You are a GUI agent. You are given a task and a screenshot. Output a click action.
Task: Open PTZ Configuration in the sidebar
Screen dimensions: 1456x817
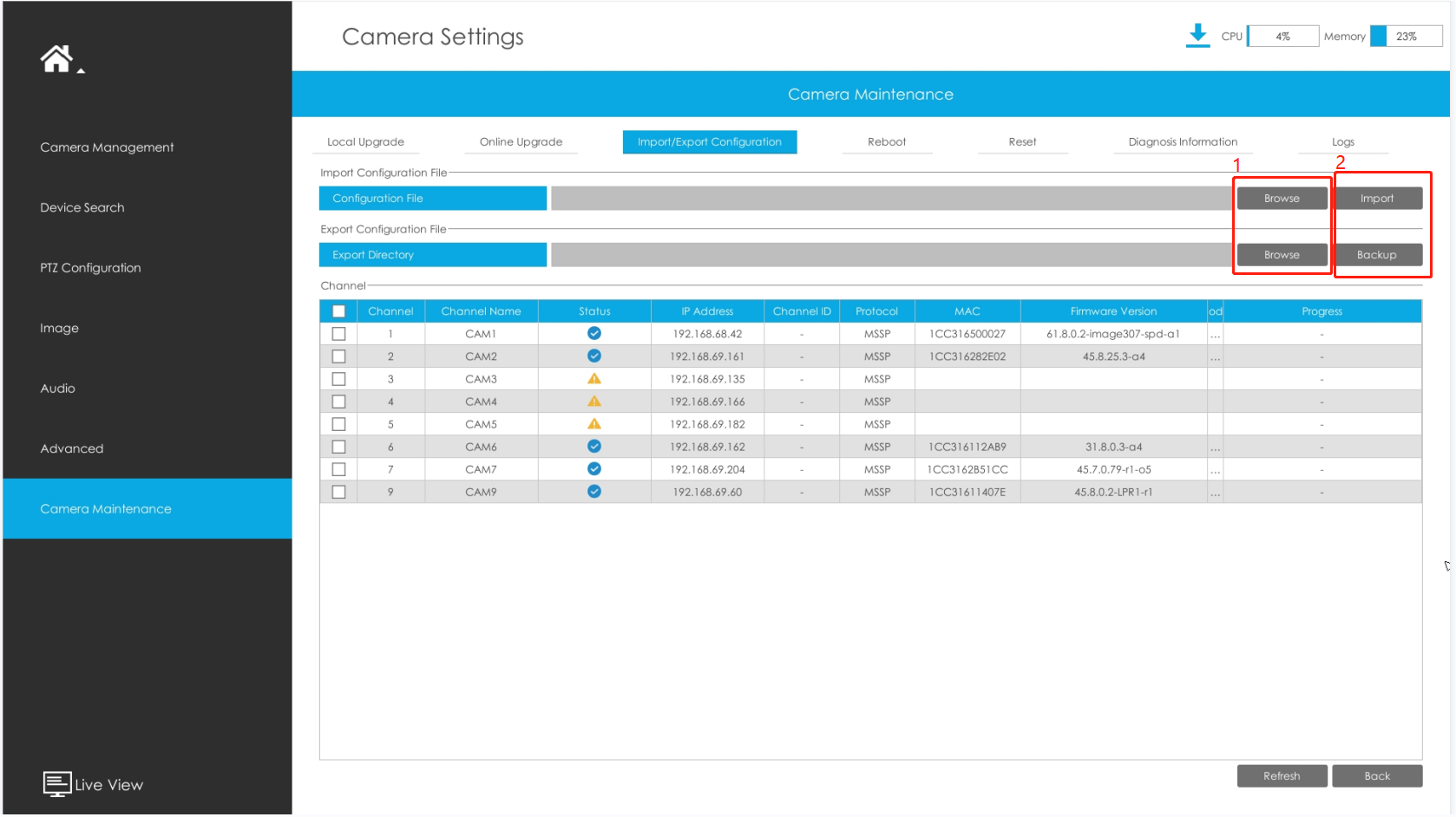coord(90,268)
